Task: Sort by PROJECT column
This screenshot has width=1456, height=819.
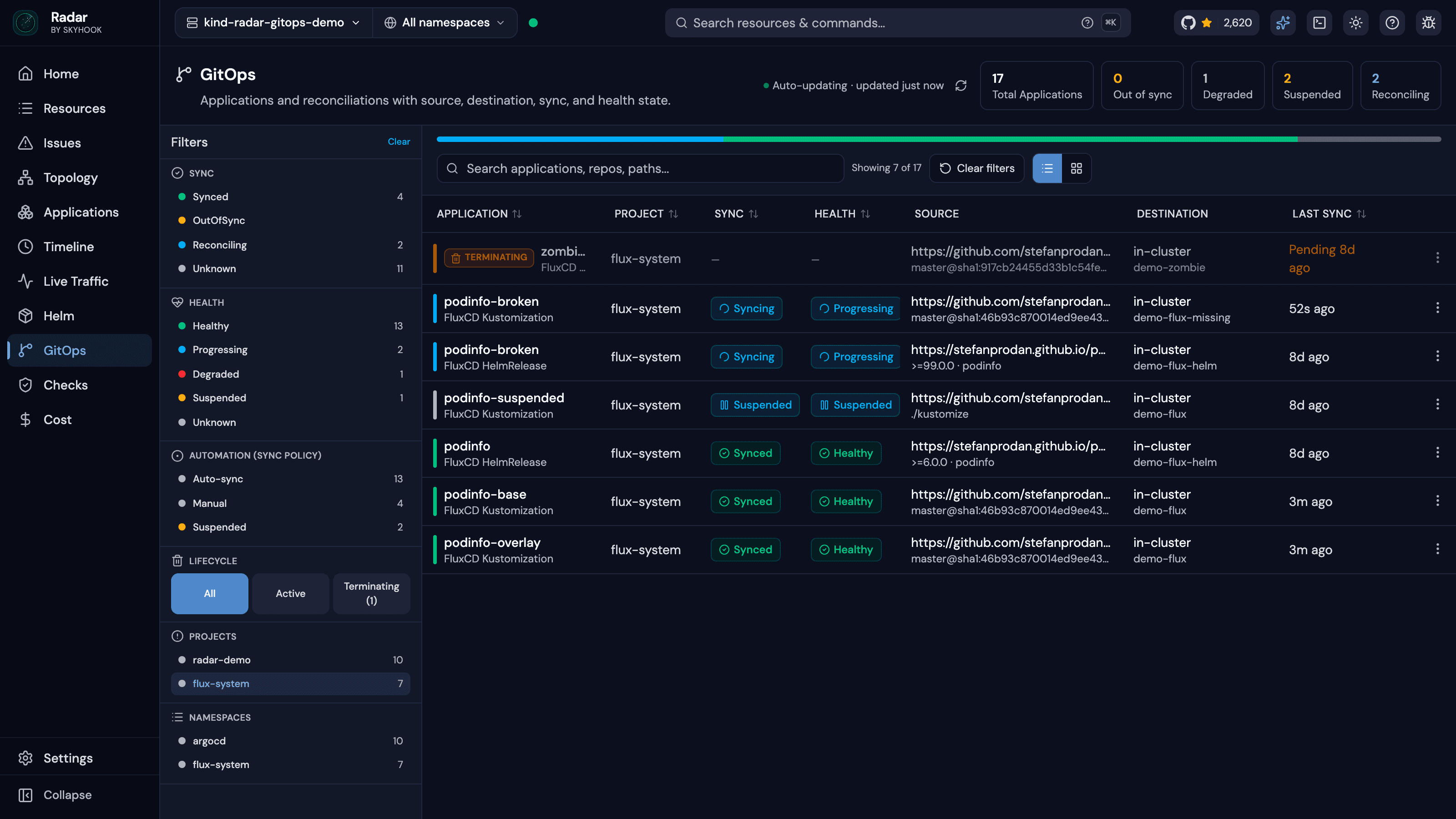Action: click(x=646, y=214)
